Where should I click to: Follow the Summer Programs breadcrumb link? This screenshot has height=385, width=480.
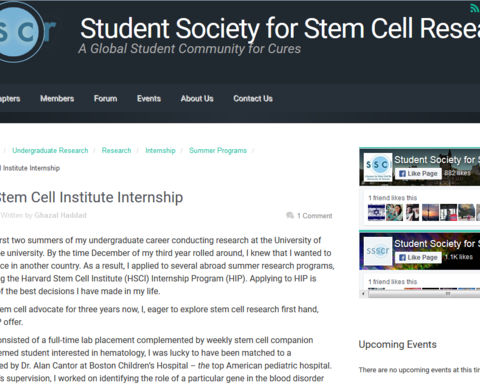(218, 150)
